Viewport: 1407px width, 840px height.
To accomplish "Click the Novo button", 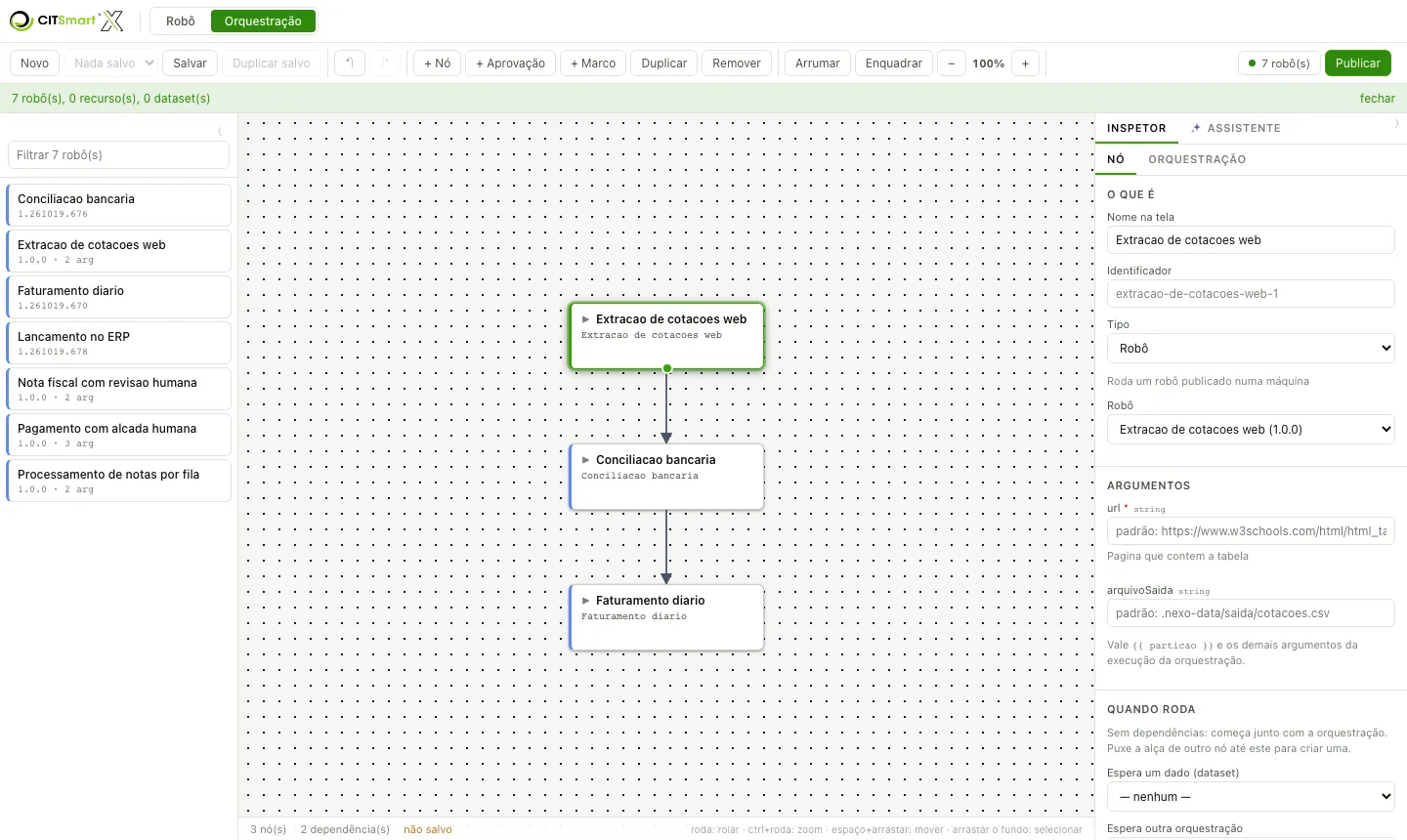I will coord(34,63).
